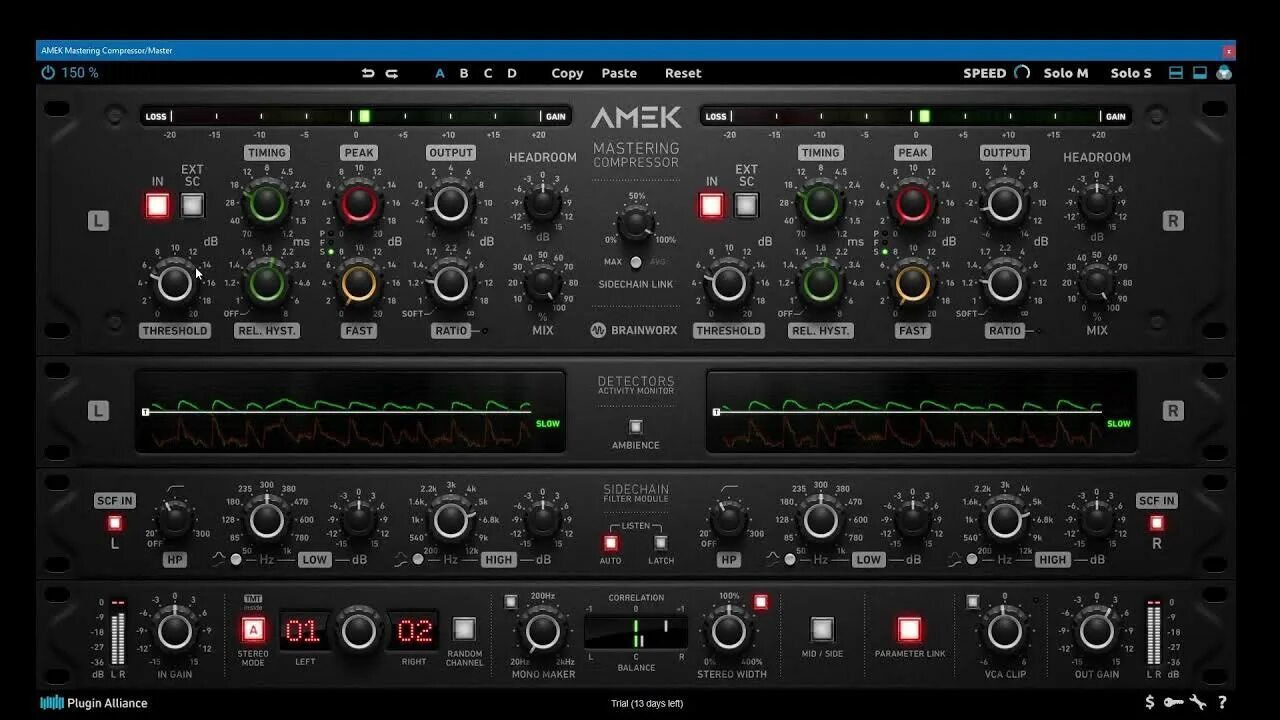Click the SIDECHAIN LINK center knob
The height and width of the screenshot is (720, 1280).
coord(636,224)
